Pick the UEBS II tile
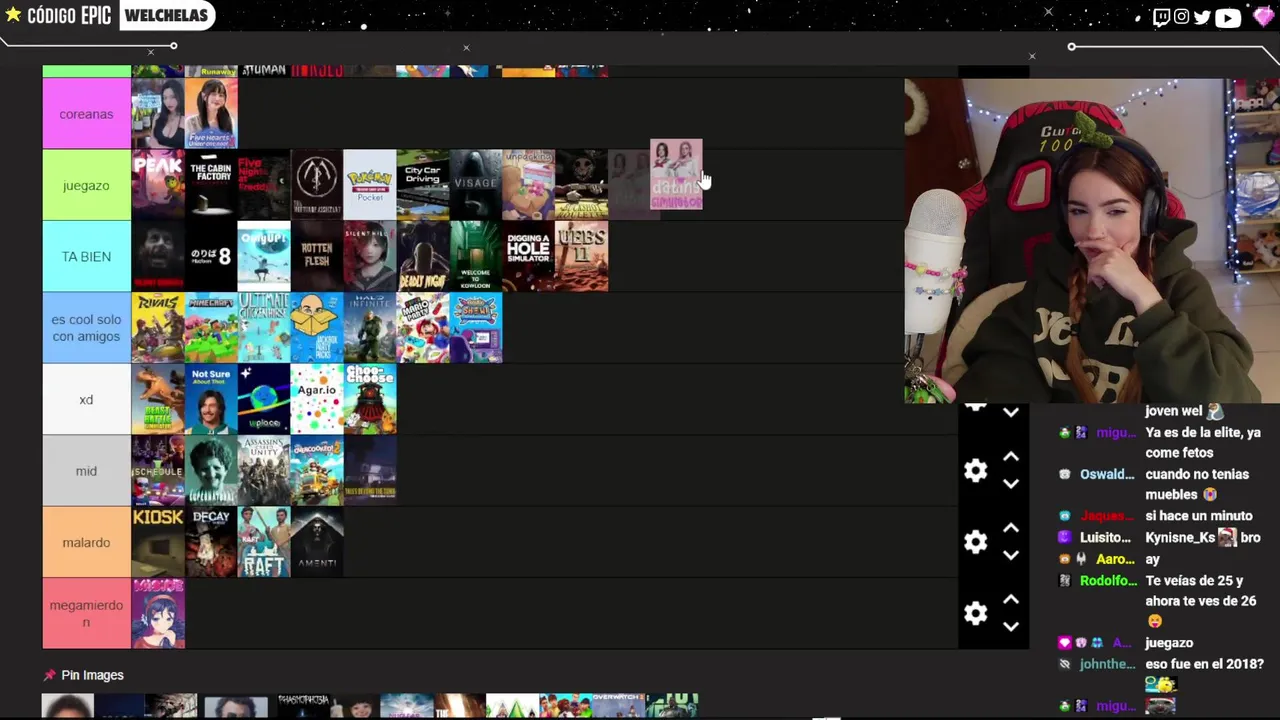Image resolution: width=1280 pixels, height=720 pixels. [x=582, y=257]
